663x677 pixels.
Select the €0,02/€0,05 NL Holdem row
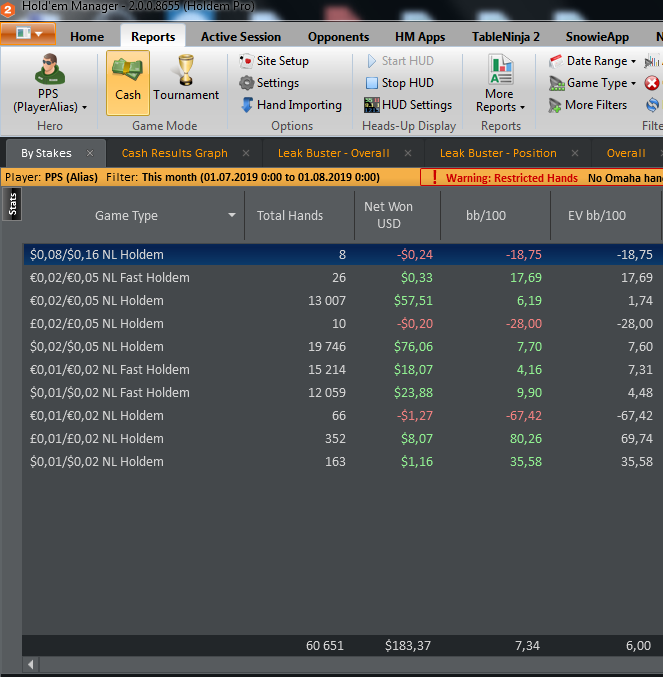tap(343, 301)
